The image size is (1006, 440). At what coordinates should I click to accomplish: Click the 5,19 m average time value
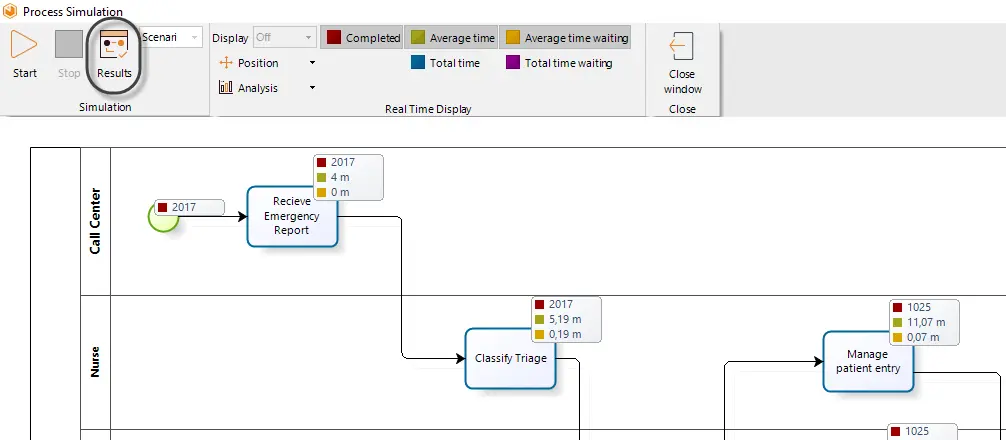(565, 319)
